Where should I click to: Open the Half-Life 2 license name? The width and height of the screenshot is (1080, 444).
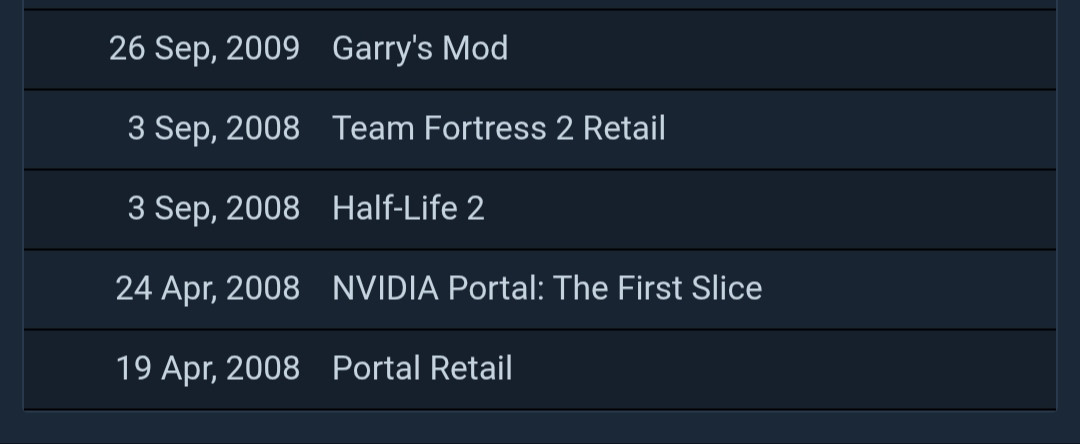coord(408,209)
